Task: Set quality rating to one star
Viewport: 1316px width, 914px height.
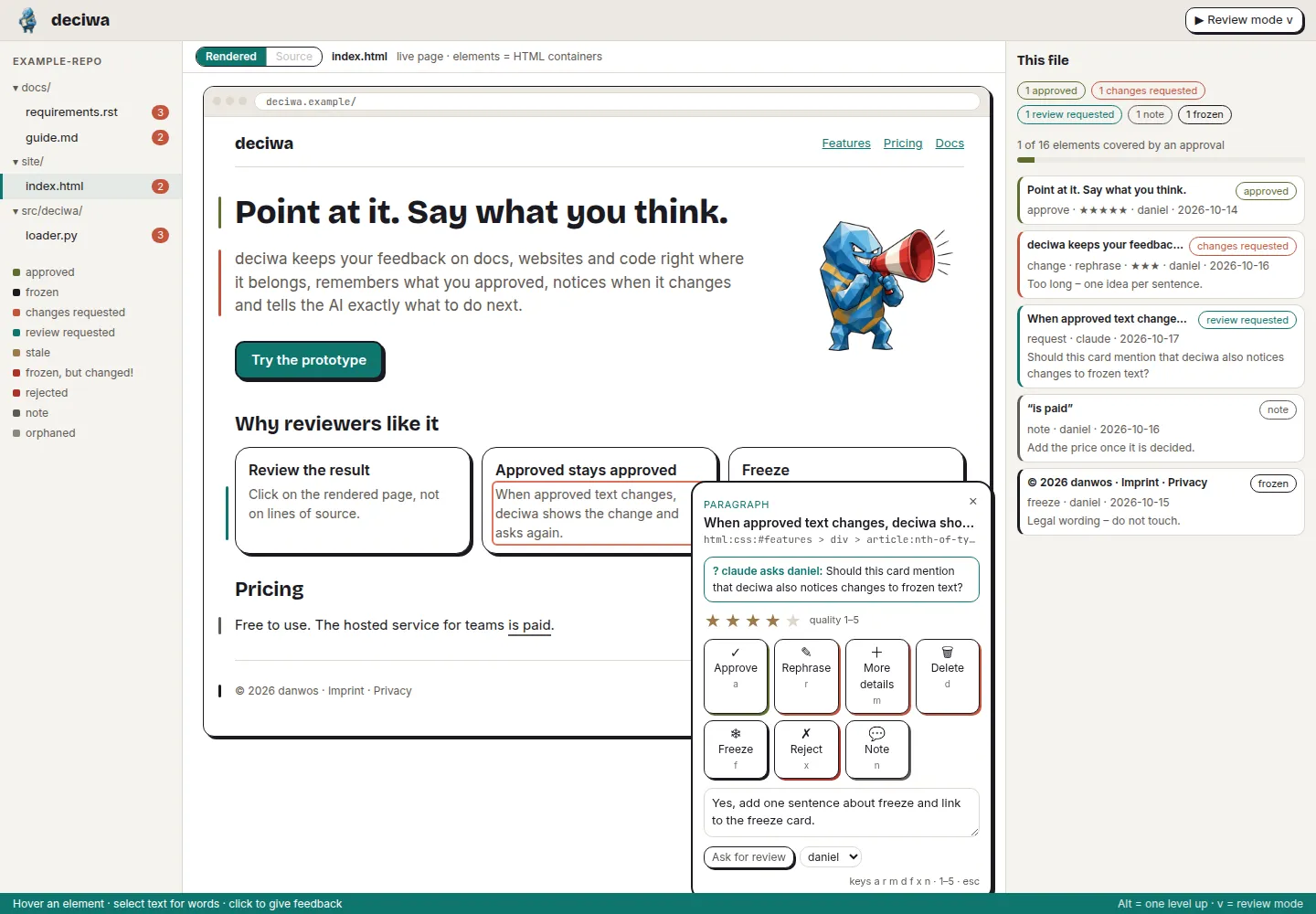Action: [x=713, y=621]
